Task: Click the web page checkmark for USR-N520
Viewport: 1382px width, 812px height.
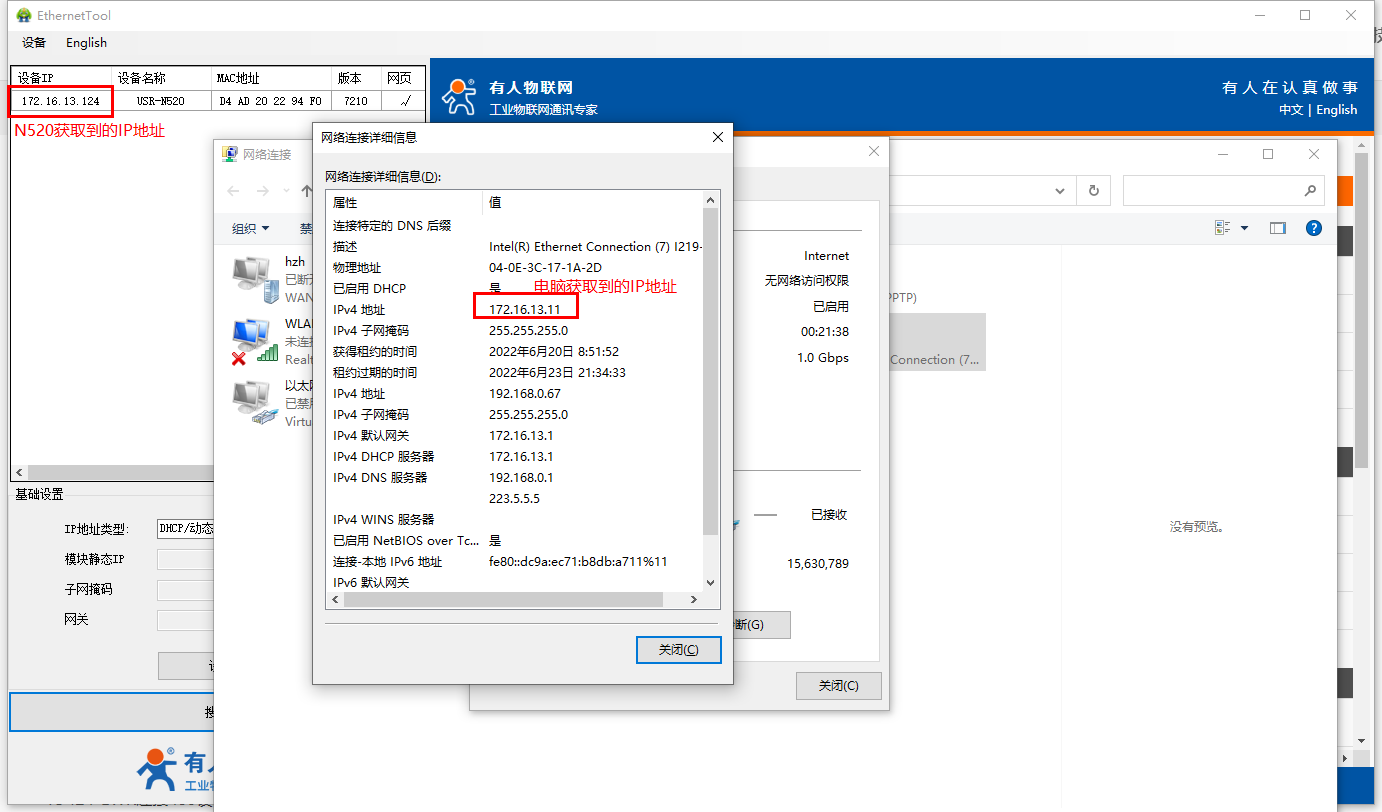Action: (x=404, y=101)
